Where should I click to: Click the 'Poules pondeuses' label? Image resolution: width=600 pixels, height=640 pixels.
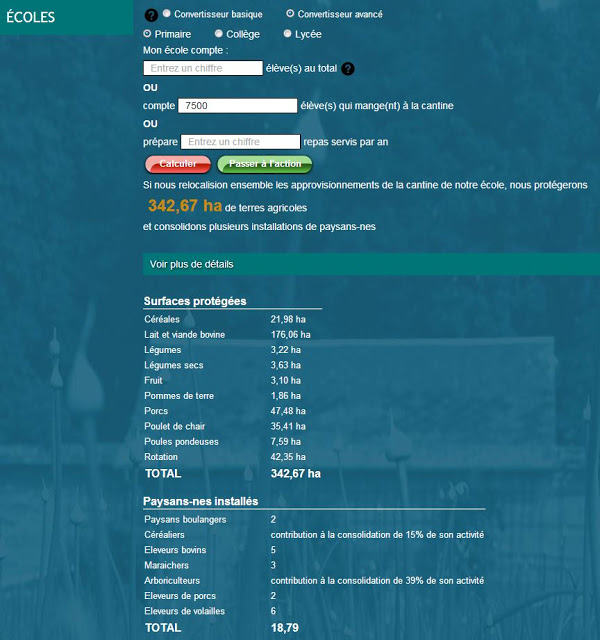(x=181, y=442)
